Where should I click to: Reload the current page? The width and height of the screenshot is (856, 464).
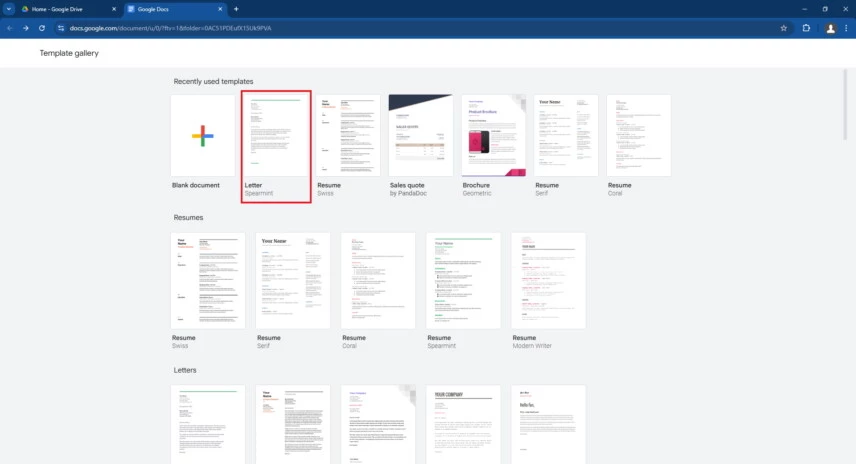click(x=41, y=28)
